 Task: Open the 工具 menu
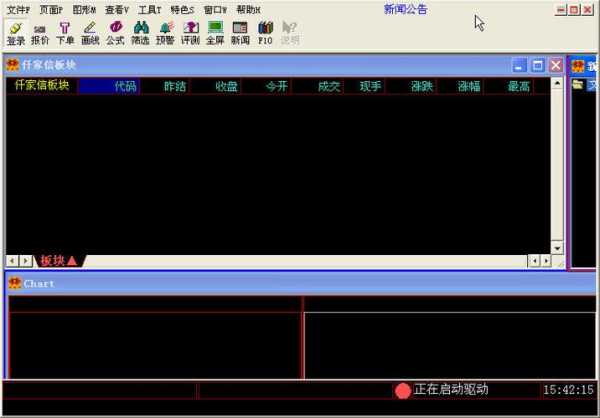pos(148,9)
